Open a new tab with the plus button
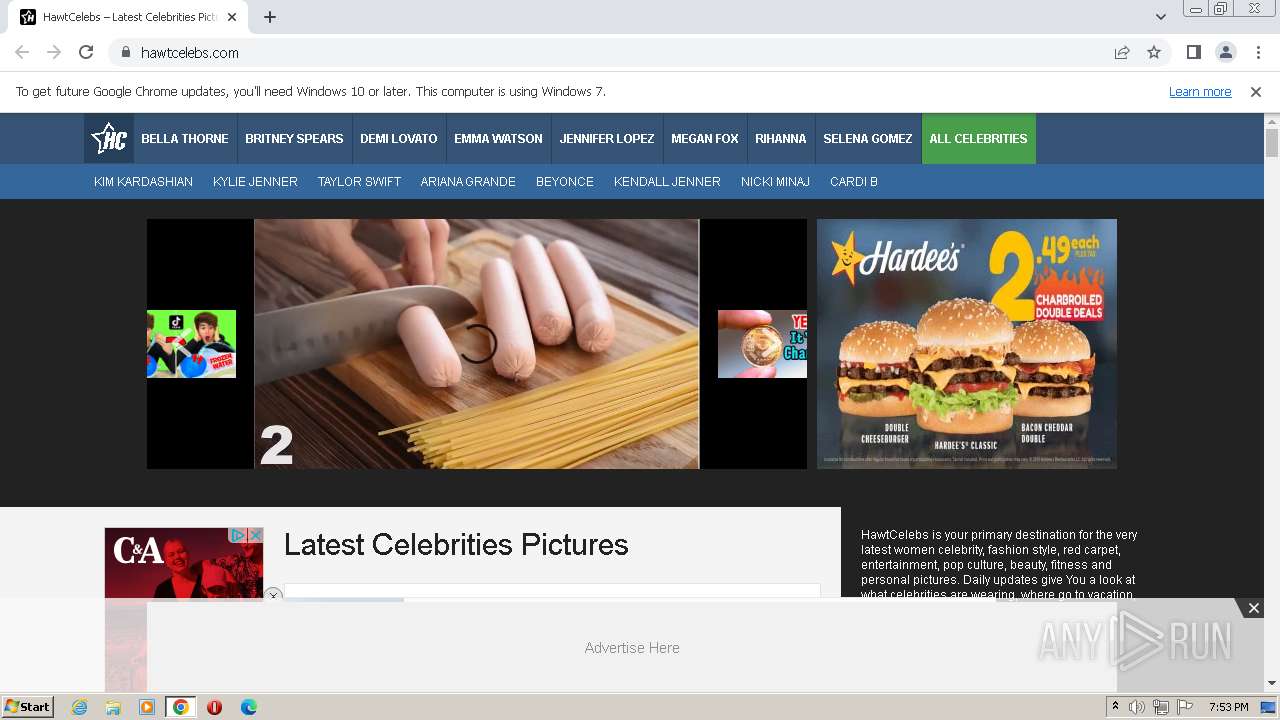The width and height of the screenshot is (1280, 720). pos(270,17)
